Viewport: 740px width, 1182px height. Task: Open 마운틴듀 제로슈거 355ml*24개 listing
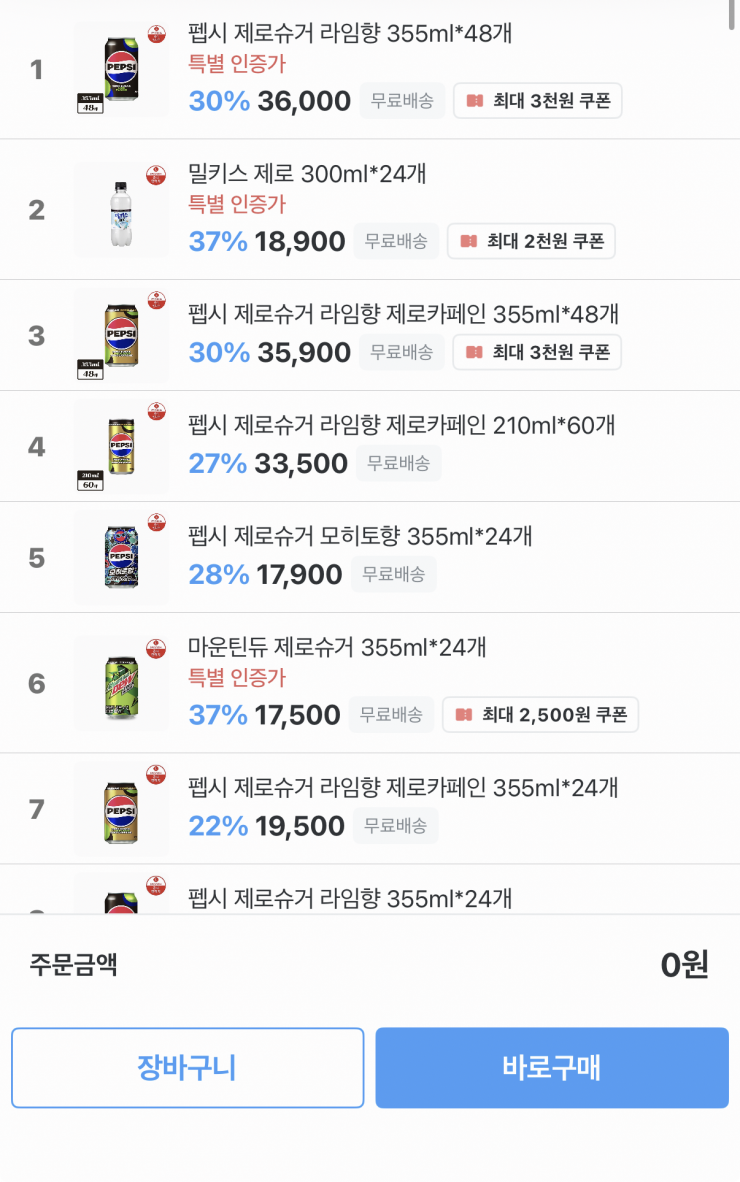[x=337, y=647]
